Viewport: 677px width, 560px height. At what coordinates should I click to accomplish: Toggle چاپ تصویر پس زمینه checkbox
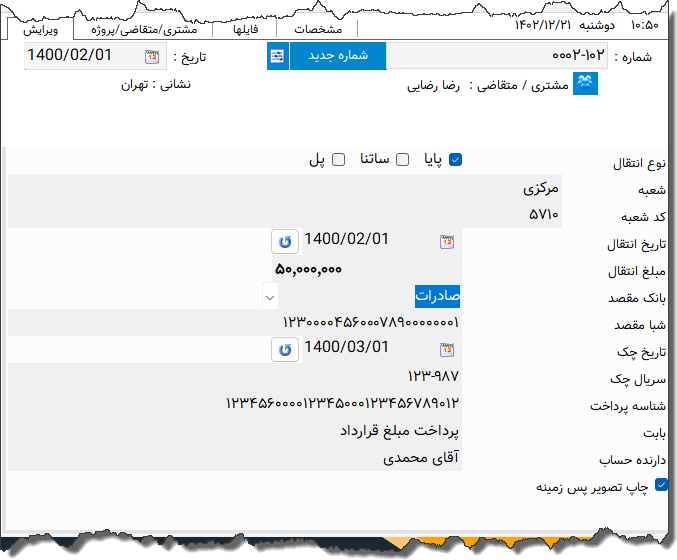tap(661, 485)
